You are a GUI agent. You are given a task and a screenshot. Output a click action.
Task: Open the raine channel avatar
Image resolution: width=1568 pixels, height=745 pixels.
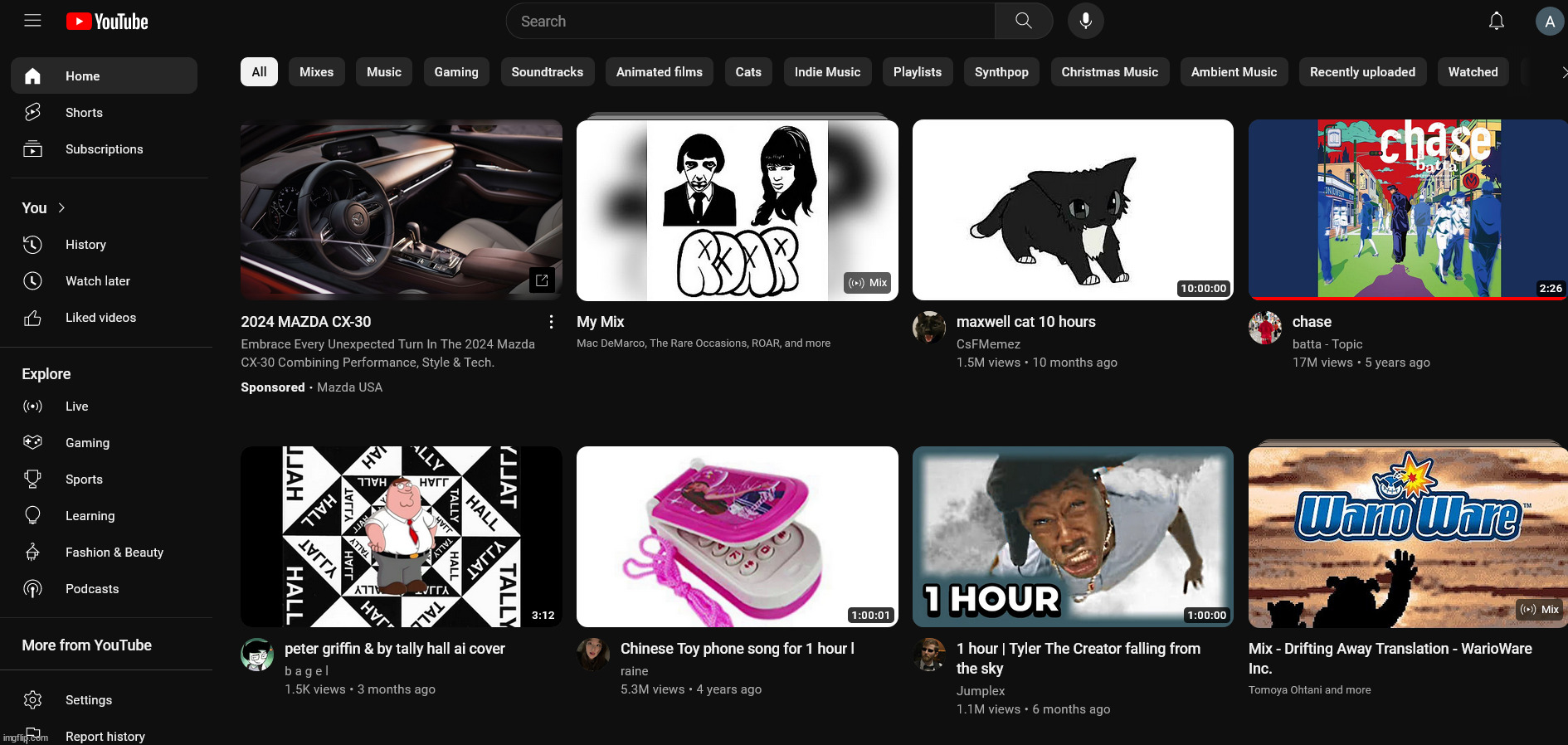pyautogui.click(x=593, y=655)
